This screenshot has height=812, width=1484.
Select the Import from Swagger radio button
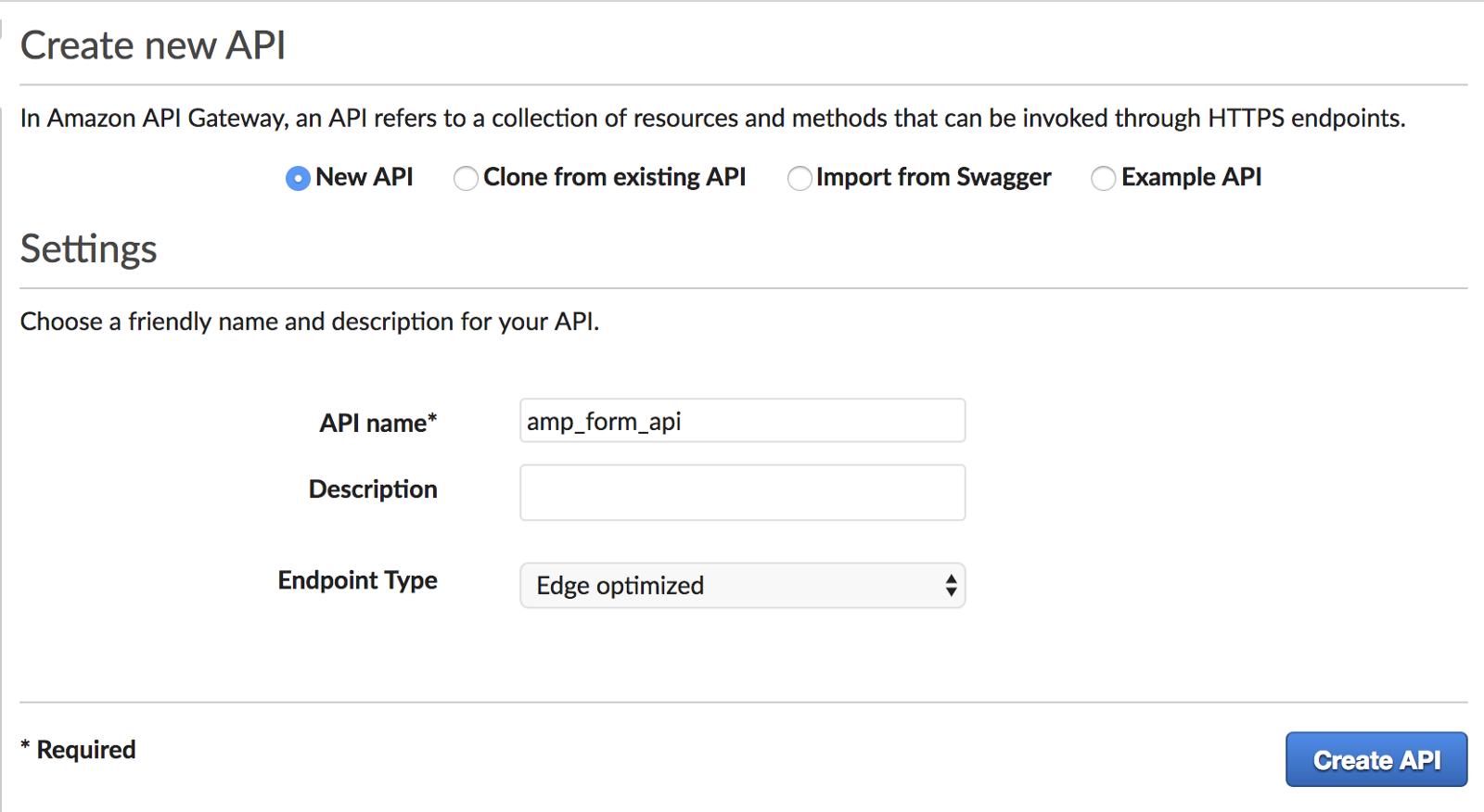coord(800,178)
